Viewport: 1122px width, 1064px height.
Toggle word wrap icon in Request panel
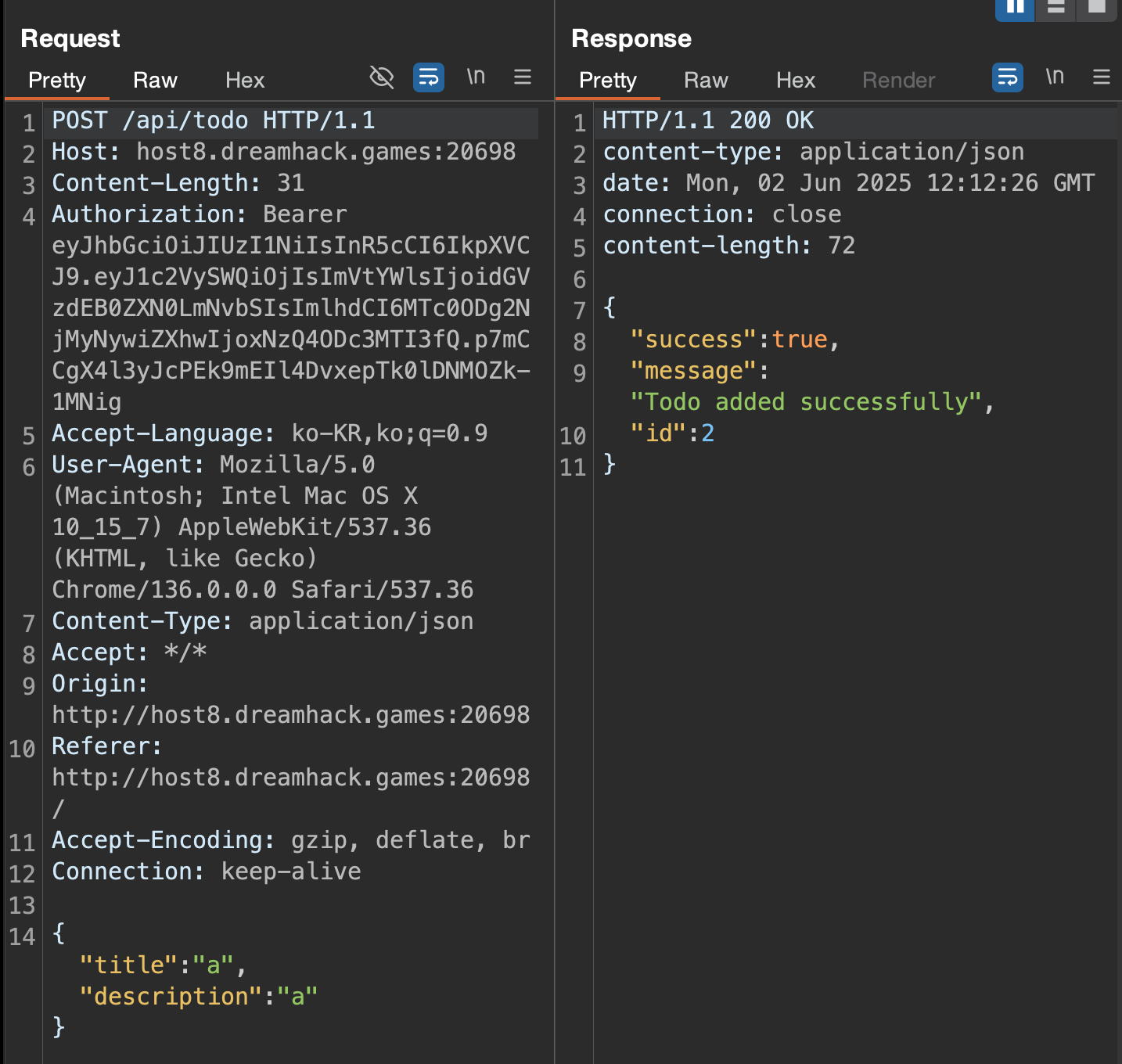429,77
